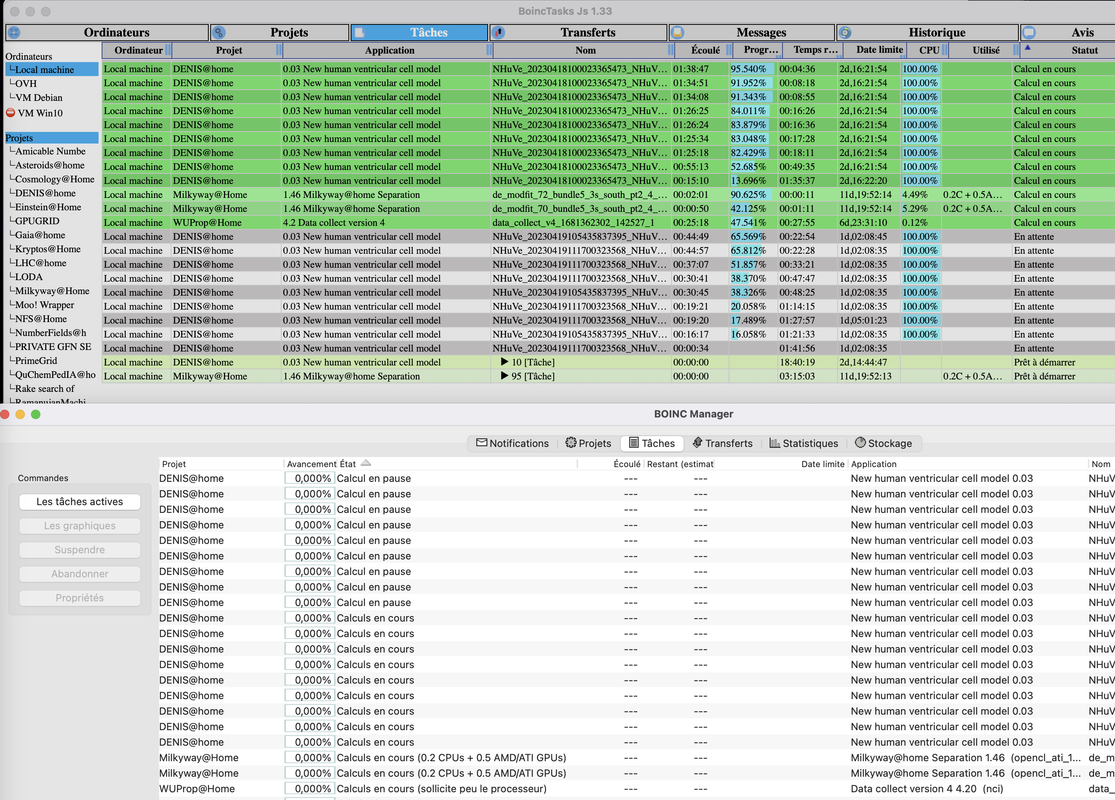Screen dimensions: 1115x800
Task: Select VM Debian in the computers tree
Action: (39, 97)
